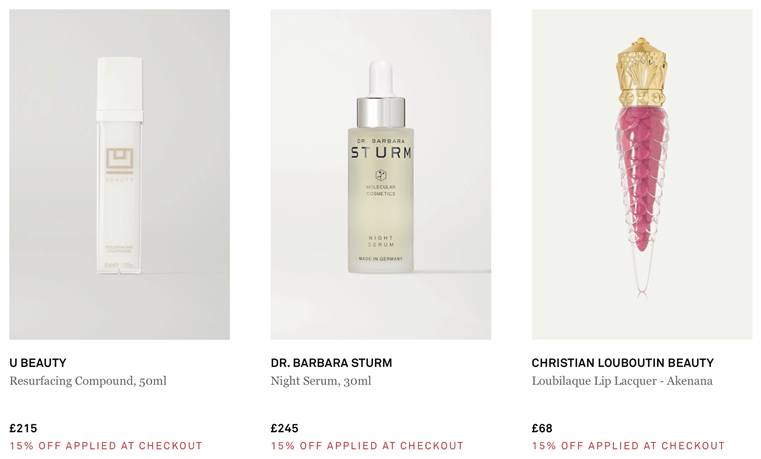The height and width of the screenshot is (459, 761).
Task: Click the white dropper top of the serum bottle
Action: (381, 79)
